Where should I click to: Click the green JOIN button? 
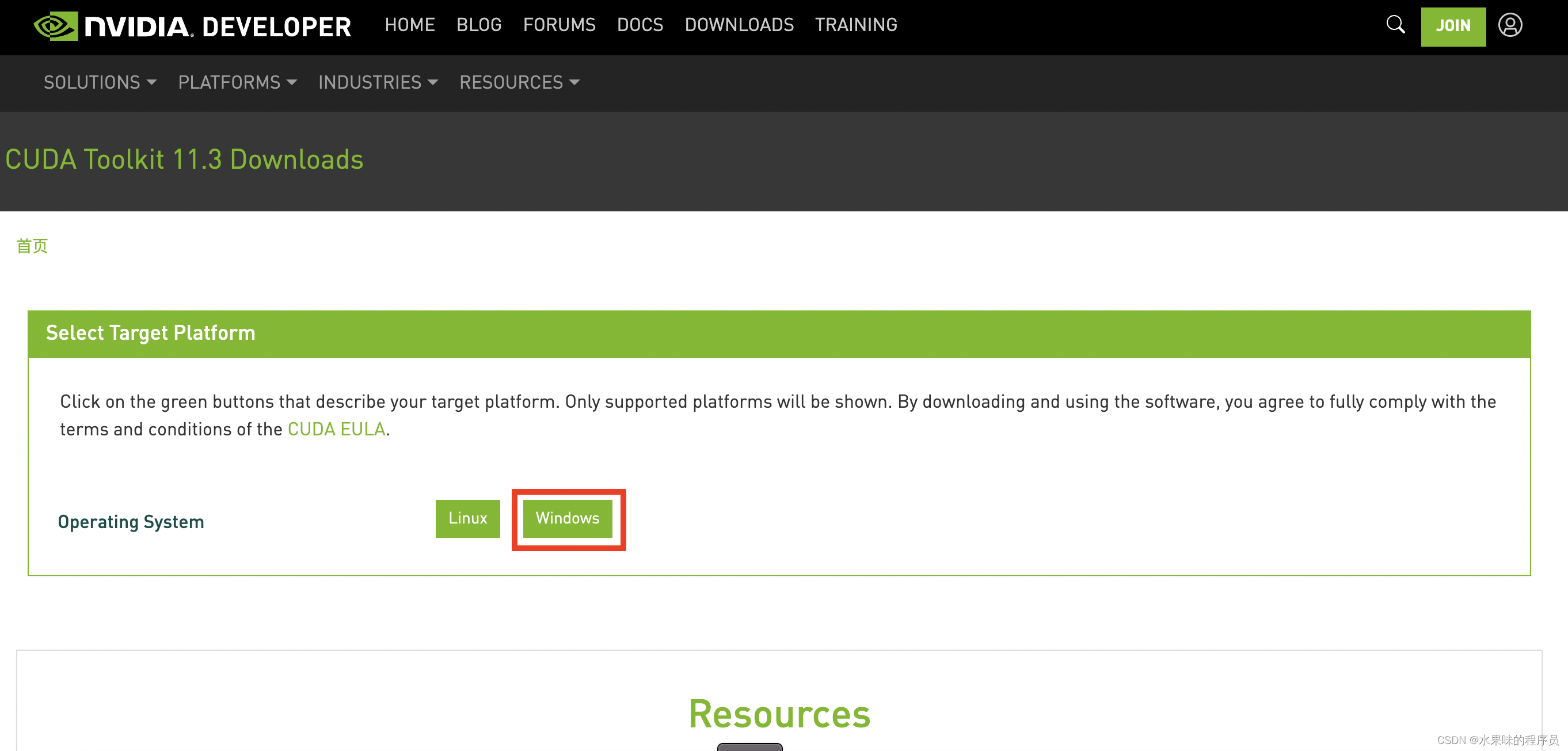(x=1453, y=26)
